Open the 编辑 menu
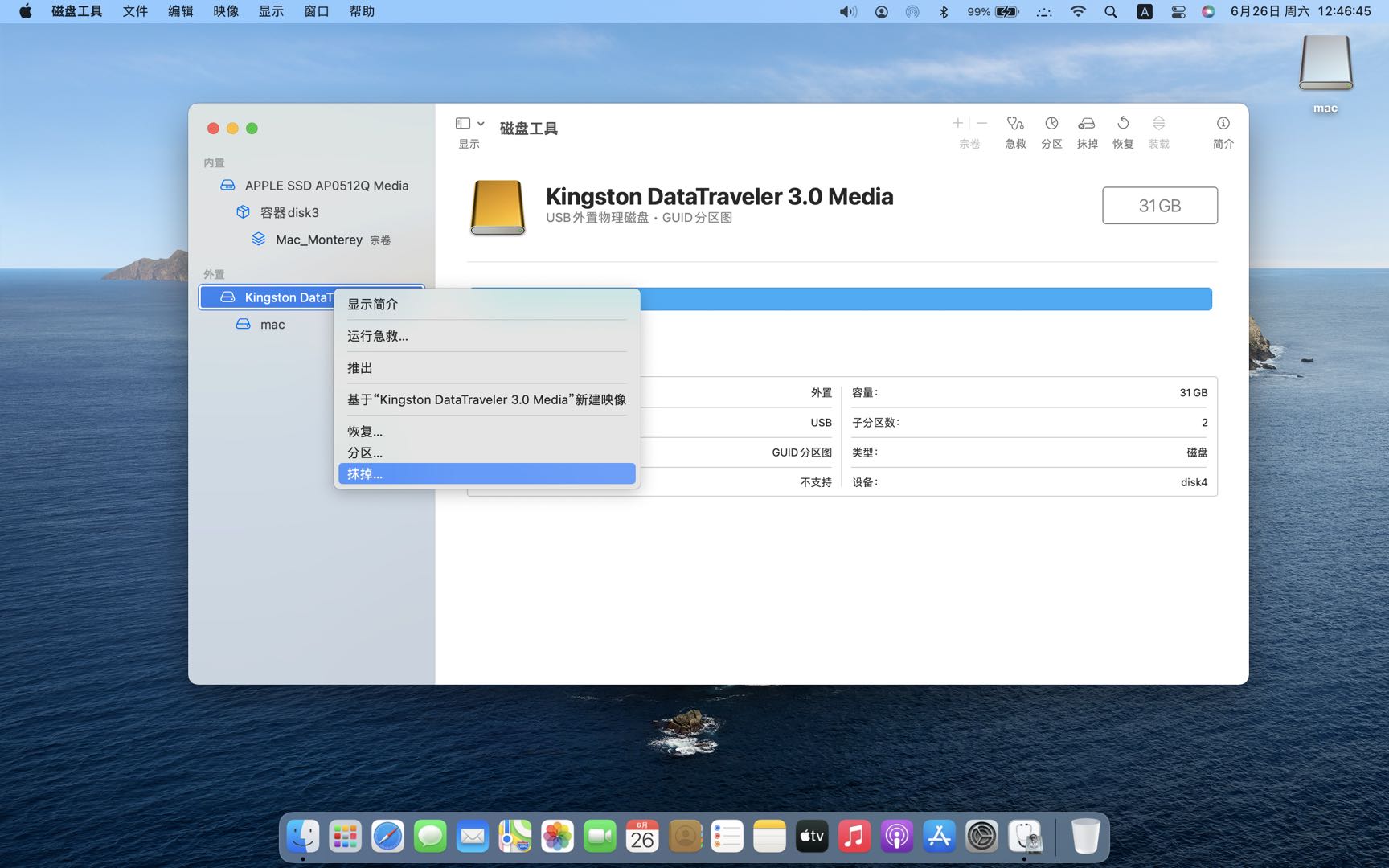Image resolution: width=1389 pixels, height=868 pixels. tap(181, 11)
